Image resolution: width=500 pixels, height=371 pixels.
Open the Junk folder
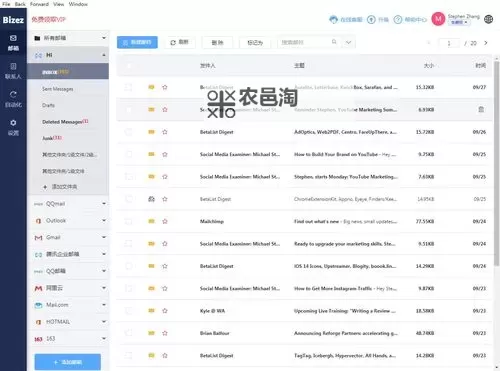tap(52, 138)
